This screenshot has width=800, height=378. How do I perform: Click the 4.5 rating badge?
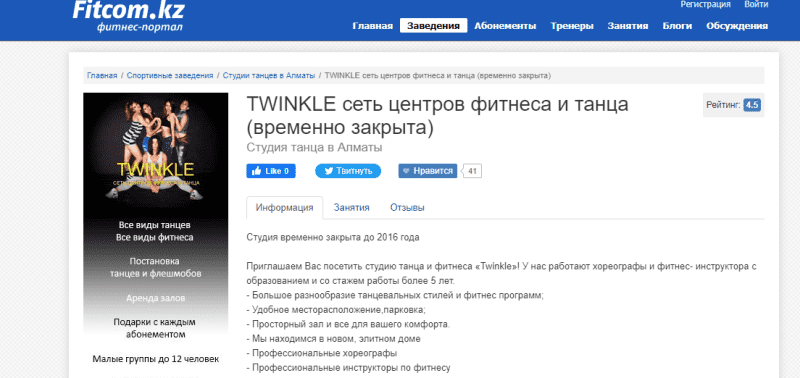[752, 105]
